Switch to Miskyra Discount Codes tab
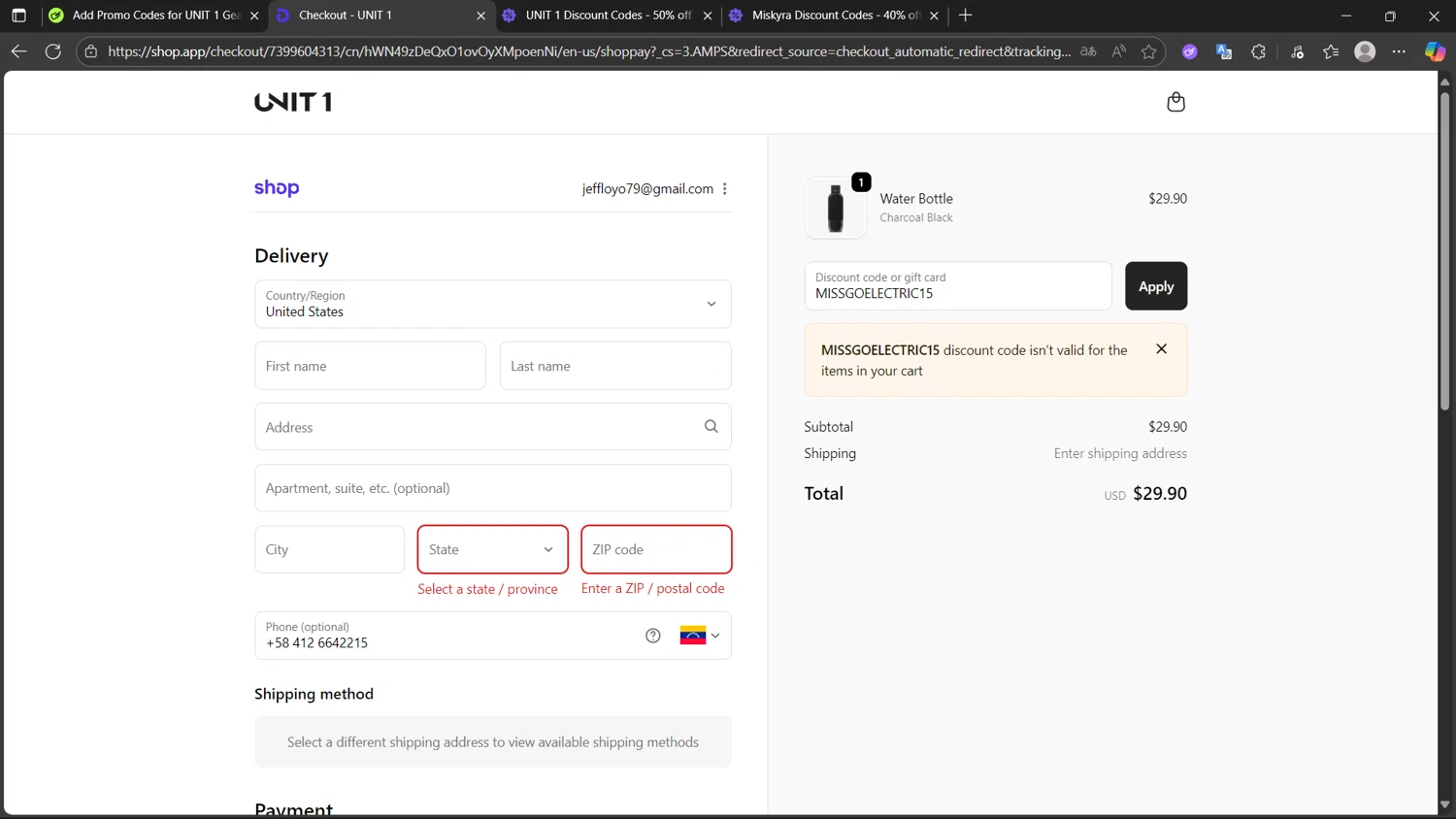The width and height of the screenshot is (1456, 819). (x=835, y=16)
